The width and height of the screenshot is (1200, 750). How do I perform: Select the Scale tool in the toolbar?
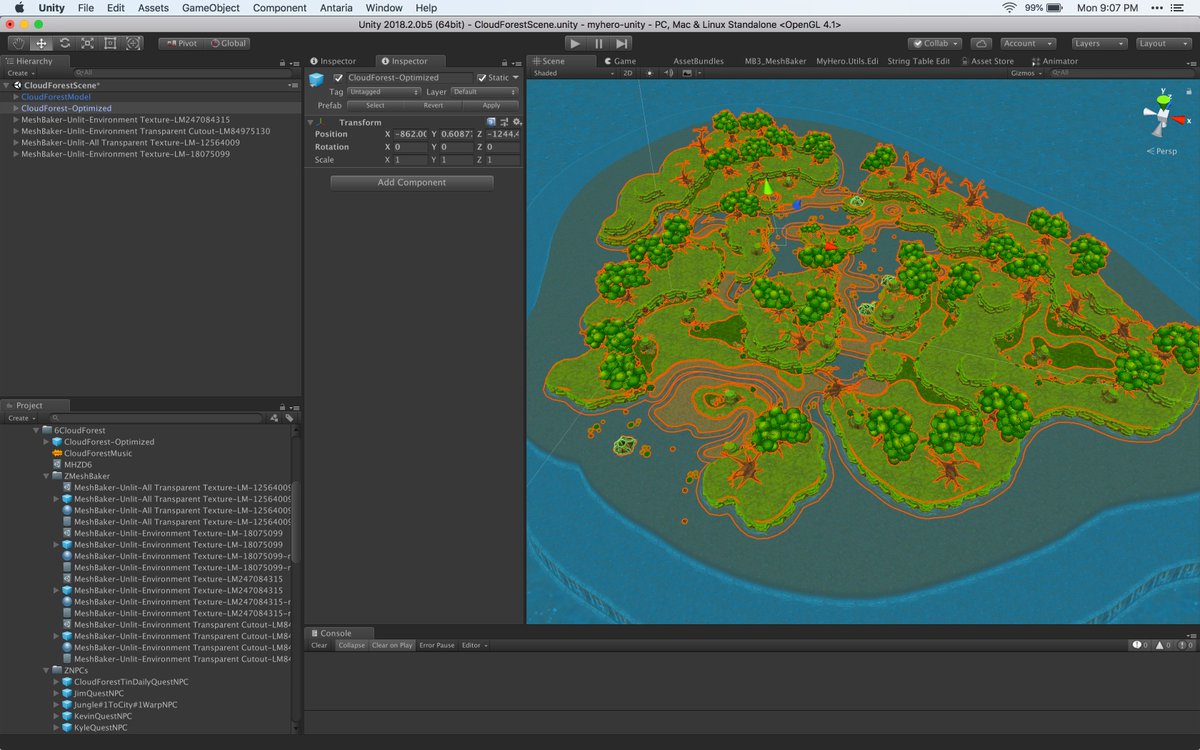click(88, 43)
